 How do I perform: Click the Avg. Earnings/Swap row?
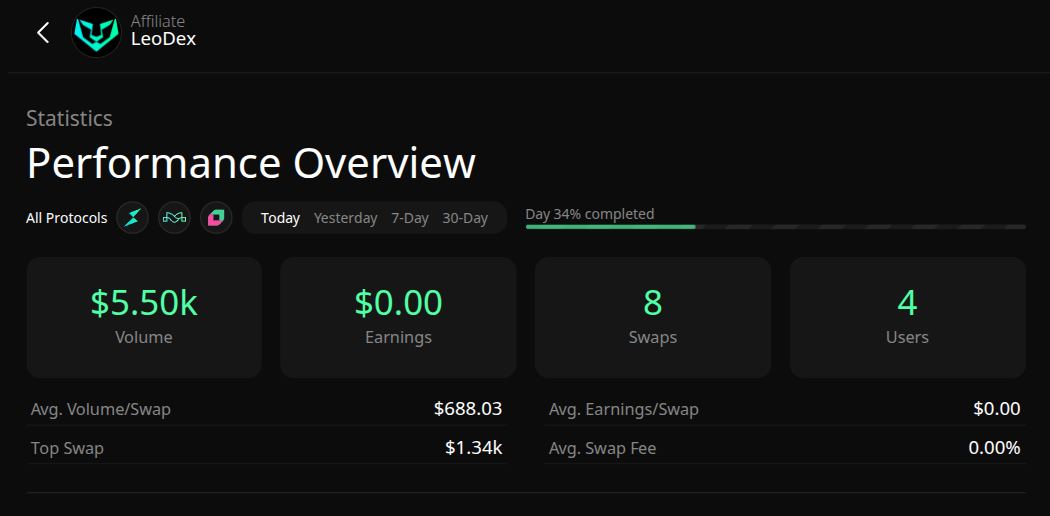point(784,409)
